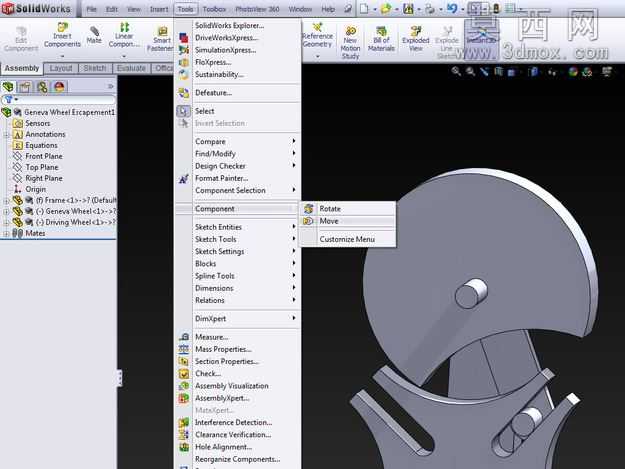625x469 pixels.
Task: Expand the Annotations tree node
Action: click(6, 135)
